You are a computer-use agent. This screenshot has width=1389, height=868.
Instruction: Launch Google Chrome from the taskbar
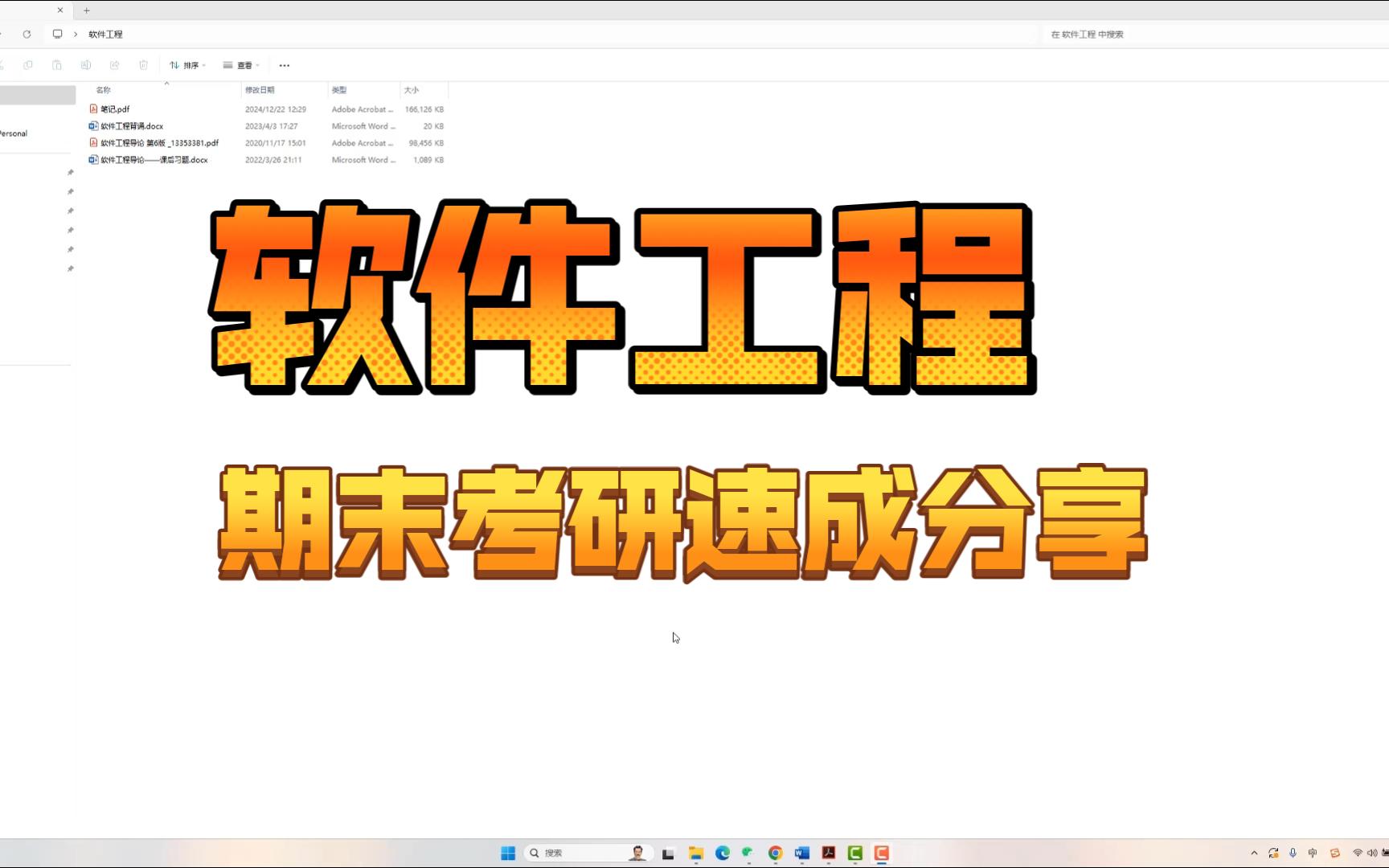[776, 854]
